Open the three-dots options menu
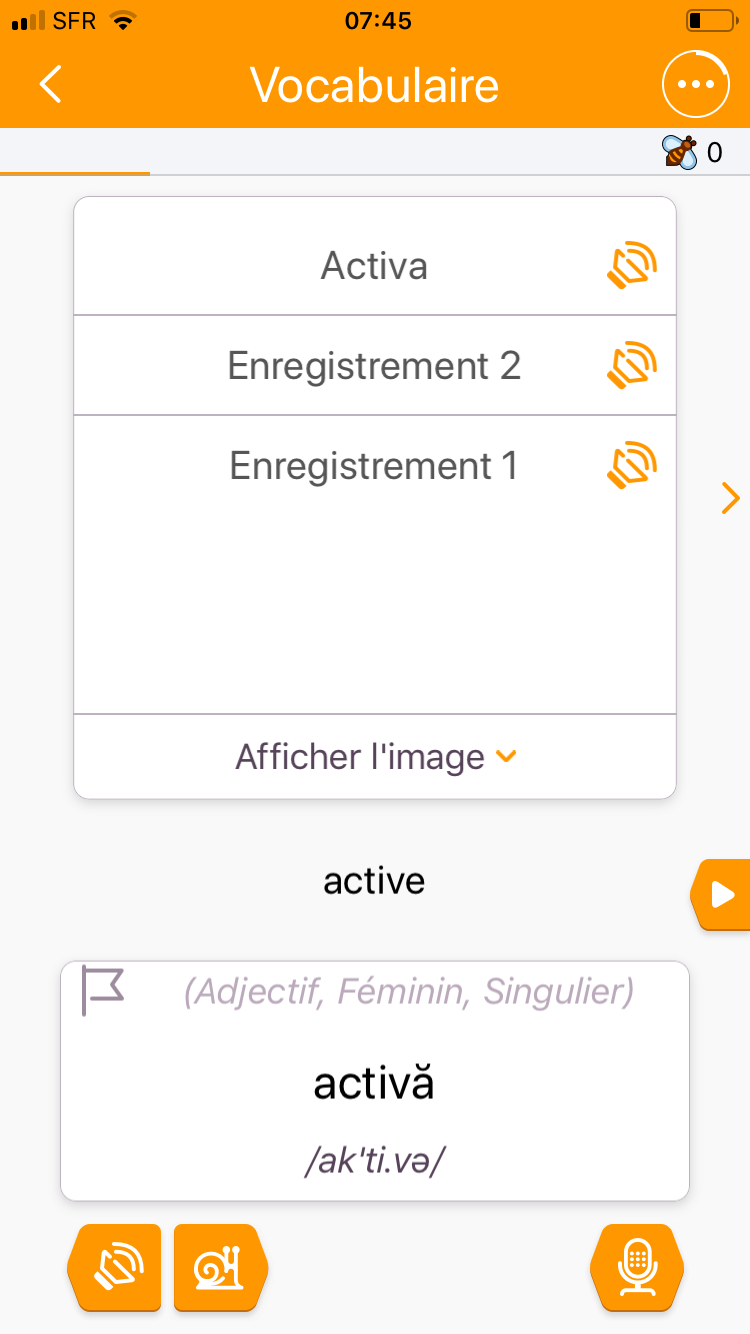750x1334 pixels. click(x=694, y=84)
